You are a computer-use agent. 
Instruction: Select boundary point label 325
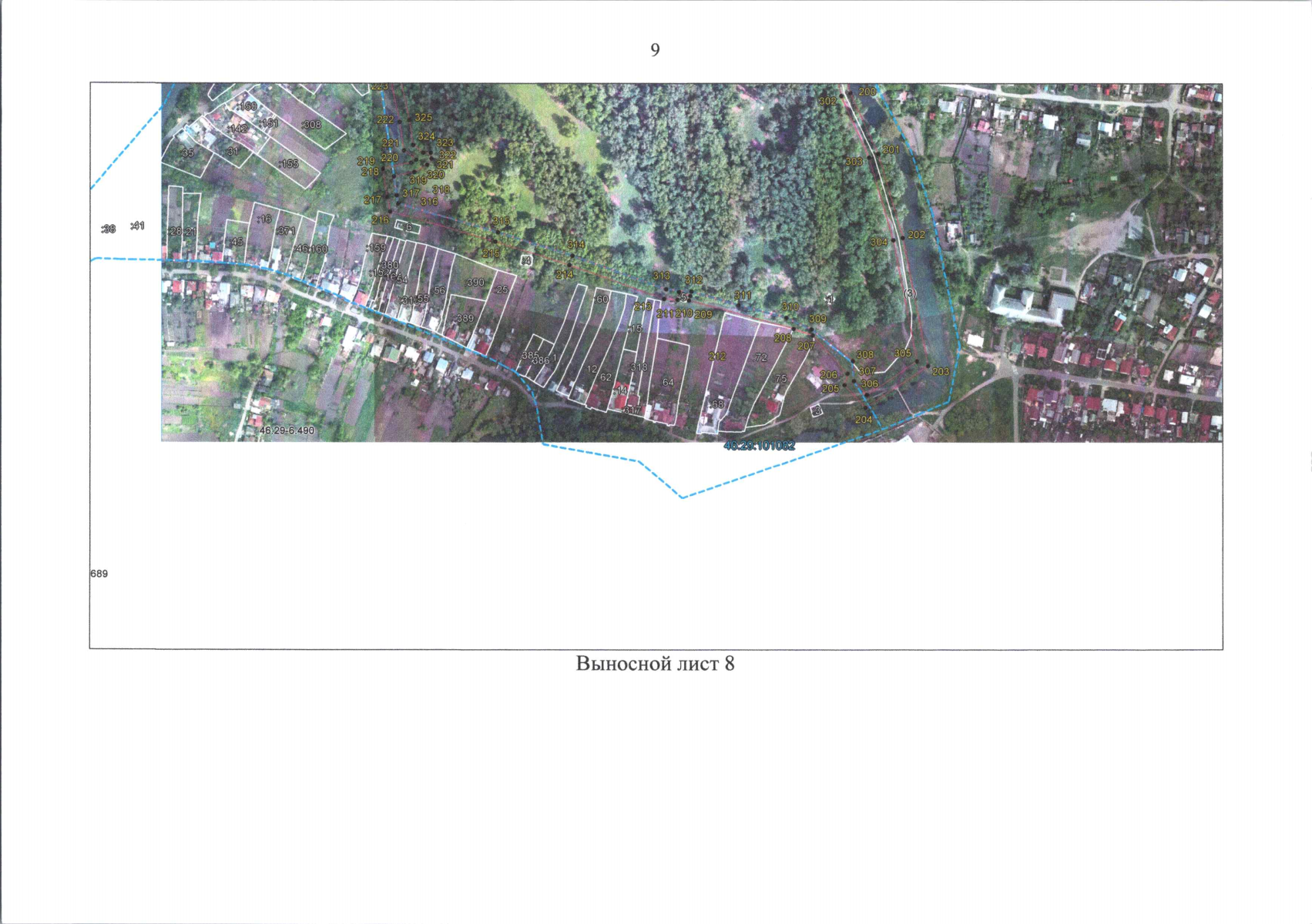tap(423, 118)
